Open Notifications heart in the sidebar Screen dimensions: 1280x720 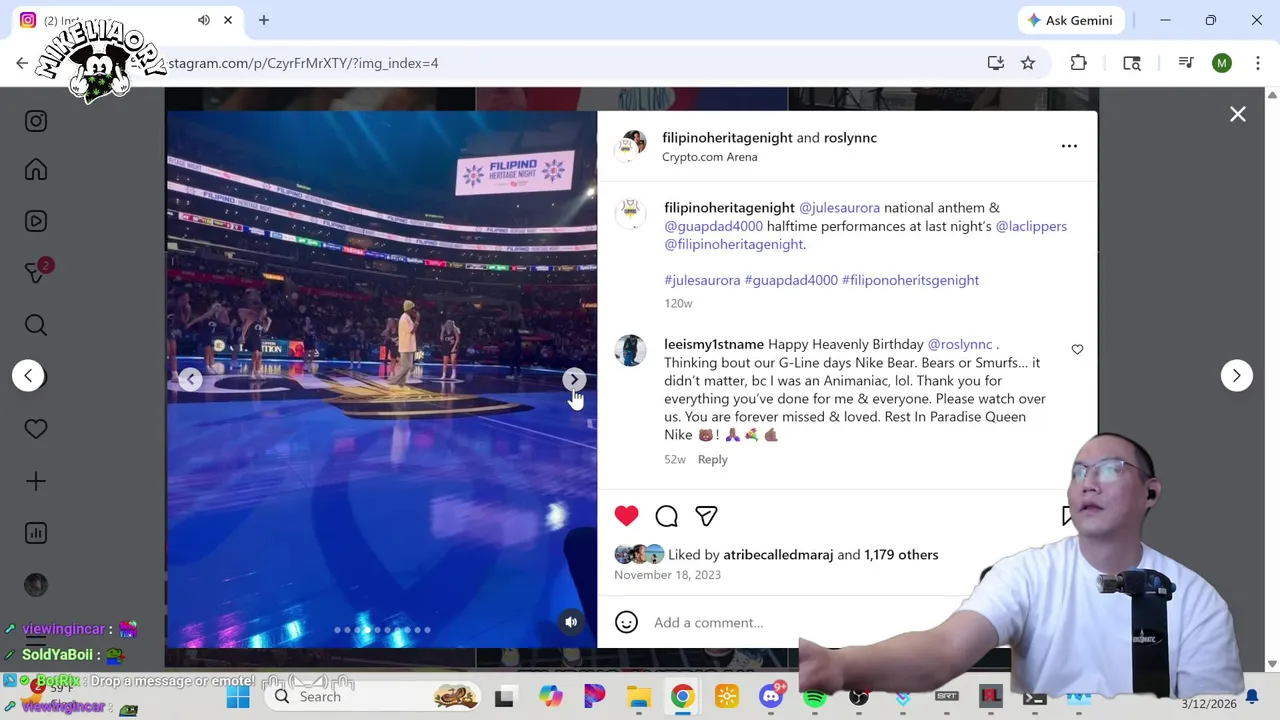point(36,429)
